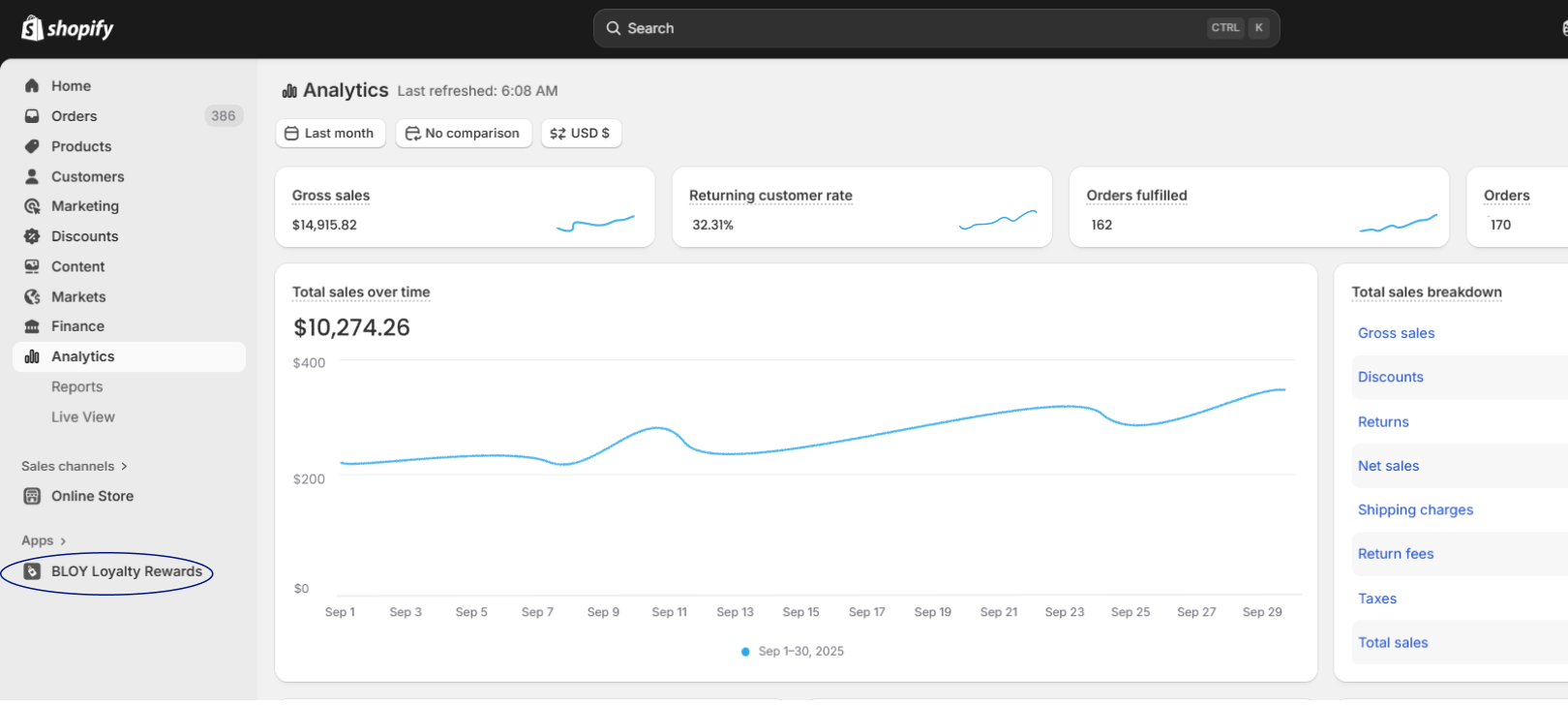Click the Shipping charges link
The image size is (1568, 706).
1415,509
